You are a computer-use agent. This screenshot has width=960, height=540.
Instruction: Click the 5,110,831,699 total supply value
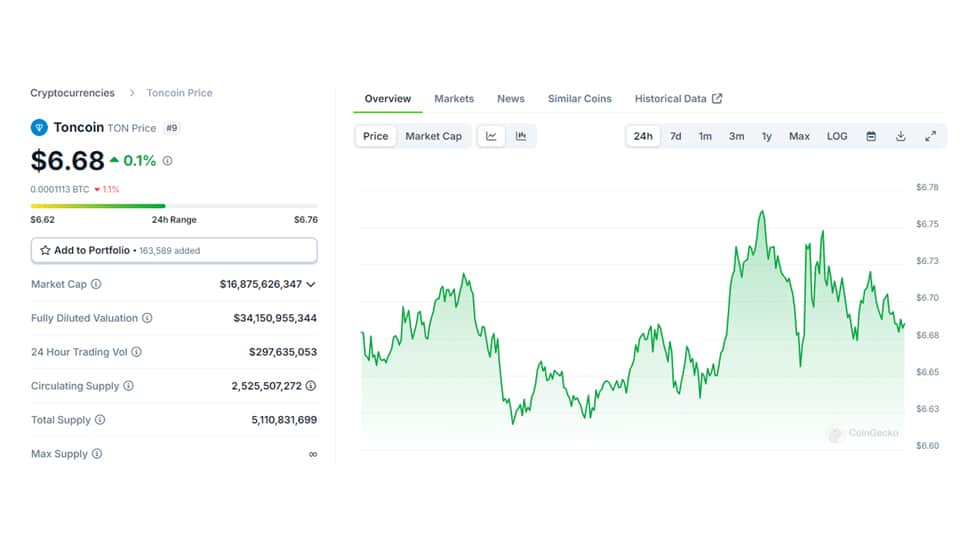(284, 420)
